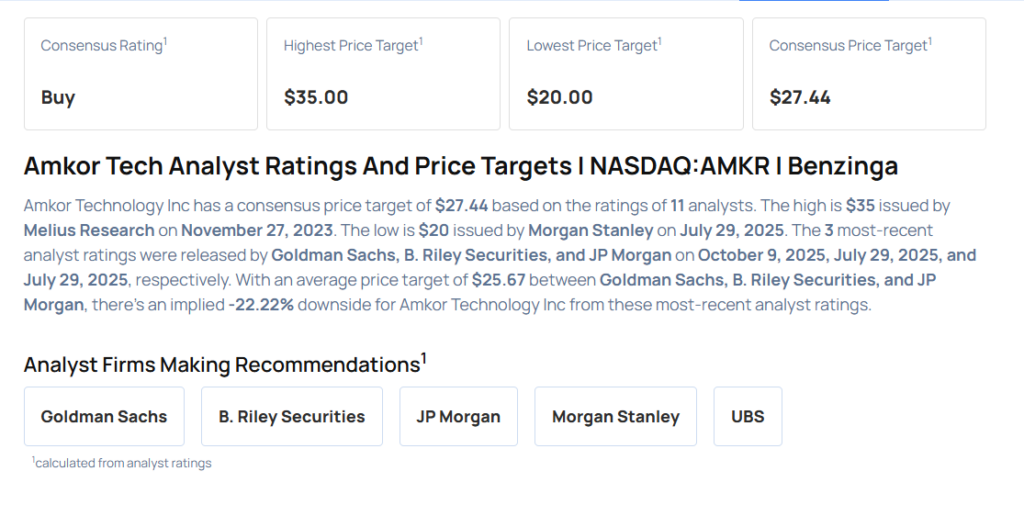Click the Goldman Sachs analyst firm button
1024x516 pixels.
point(104,416)
